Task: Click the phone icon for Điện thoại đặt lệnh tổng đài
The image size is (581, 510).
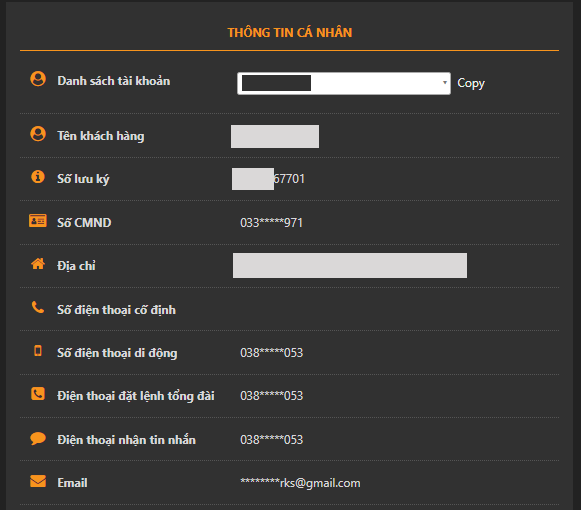Action: tap(38, 394)
